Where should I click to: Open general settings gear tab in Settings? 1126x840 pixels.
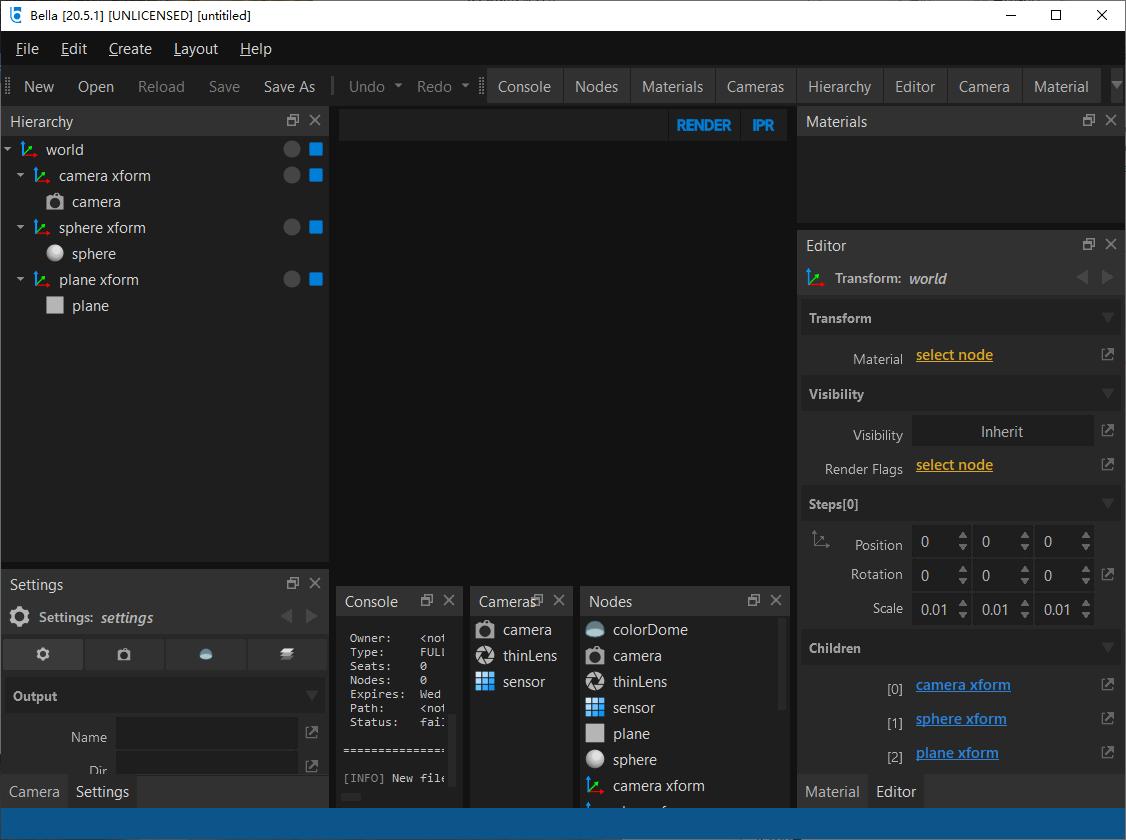42,654
